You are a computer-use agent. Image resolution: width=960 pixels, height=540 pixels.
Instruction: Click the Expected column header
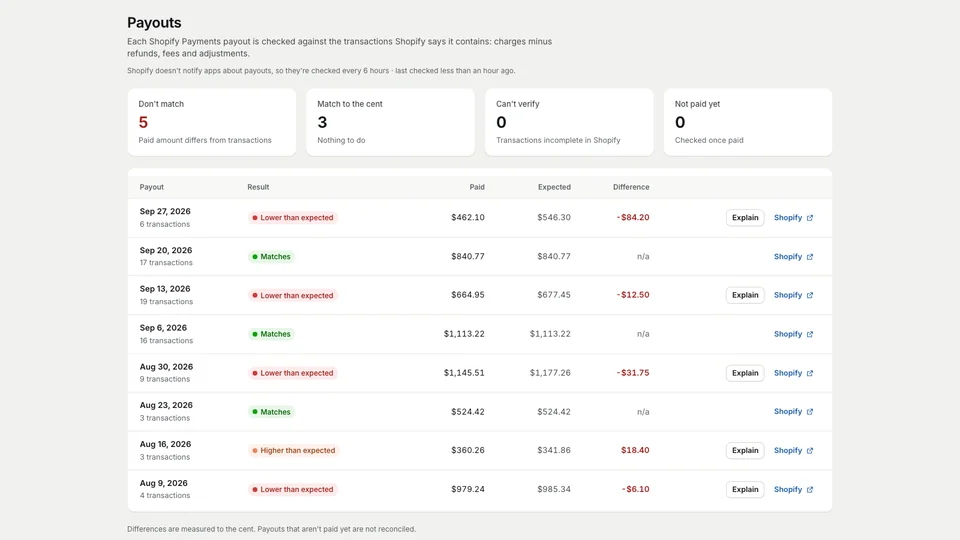(554, 187)
